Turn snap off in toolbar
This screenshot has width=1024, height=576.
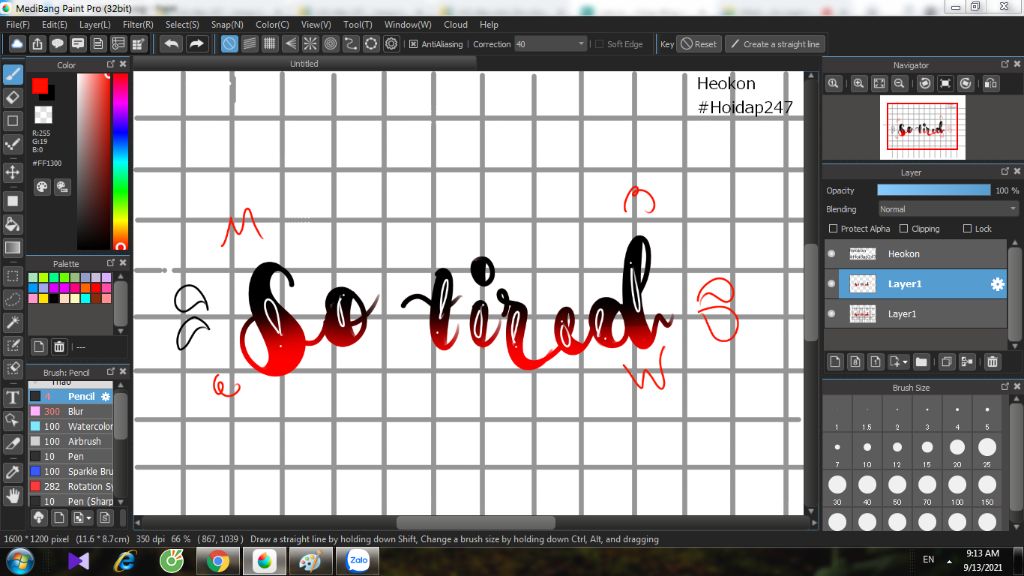(x=229, y=44)
